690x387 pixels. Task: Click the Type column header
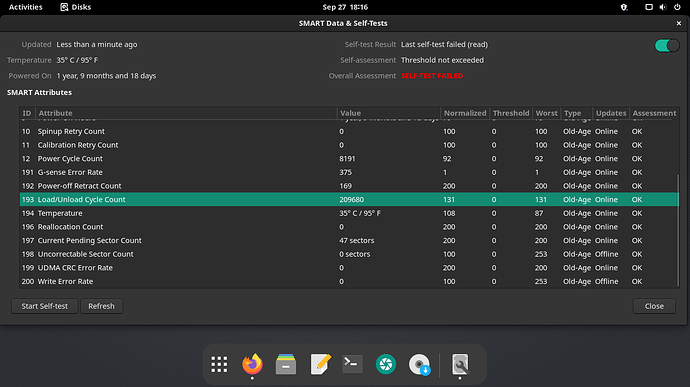point(577,113)
